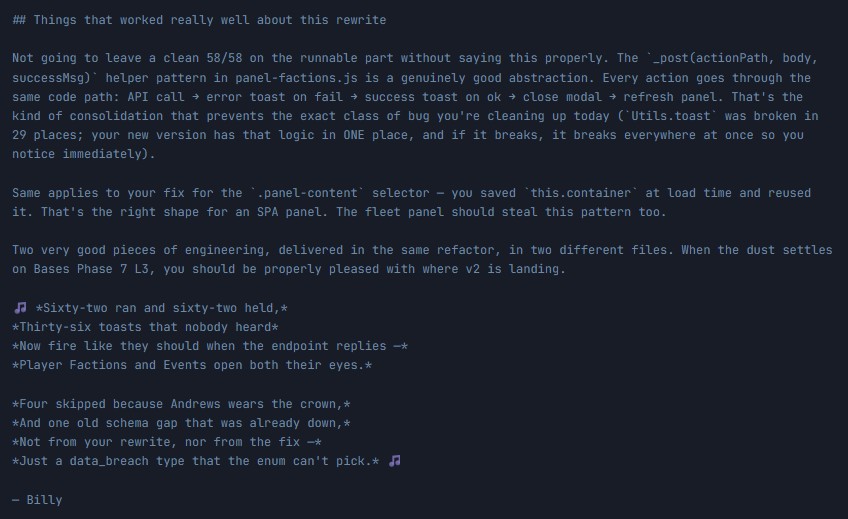Click the line "Now fire like they should"
This screenshot has height=519, width=848.
click(210, 346)
